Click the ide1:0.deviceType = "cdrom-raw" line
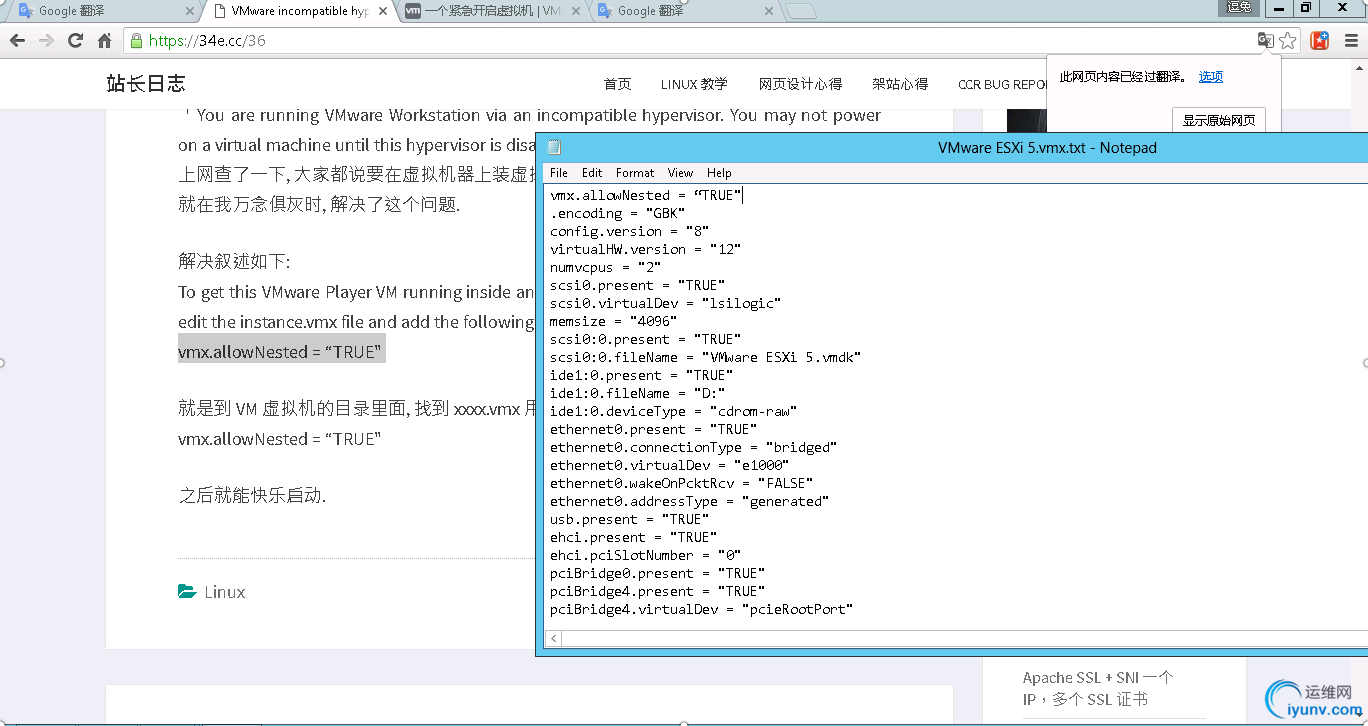Screen dimensions: 1368x726 point(674,411)
